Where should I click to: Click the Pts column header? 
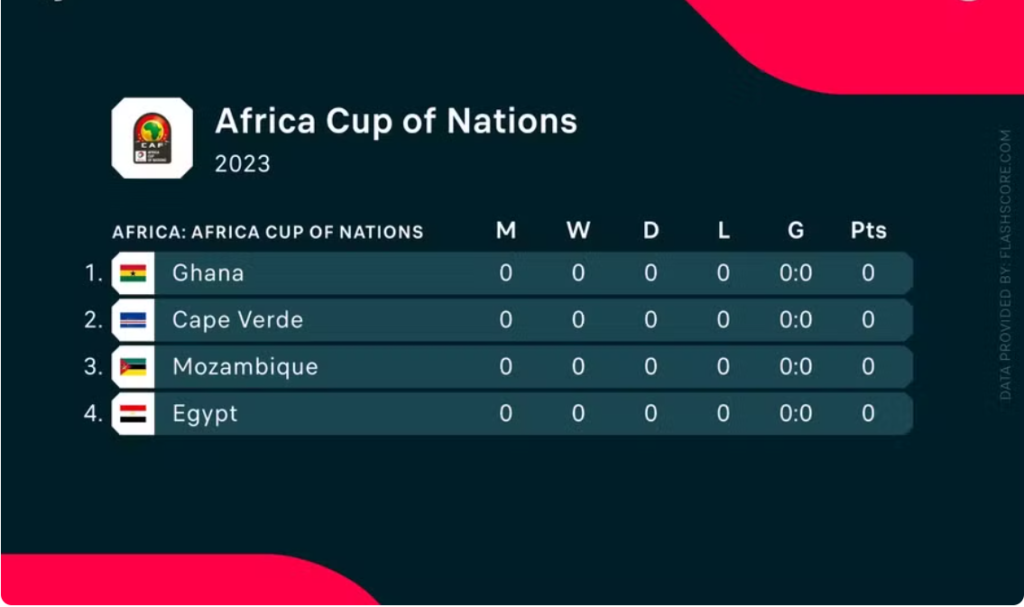tap(868, 231)
